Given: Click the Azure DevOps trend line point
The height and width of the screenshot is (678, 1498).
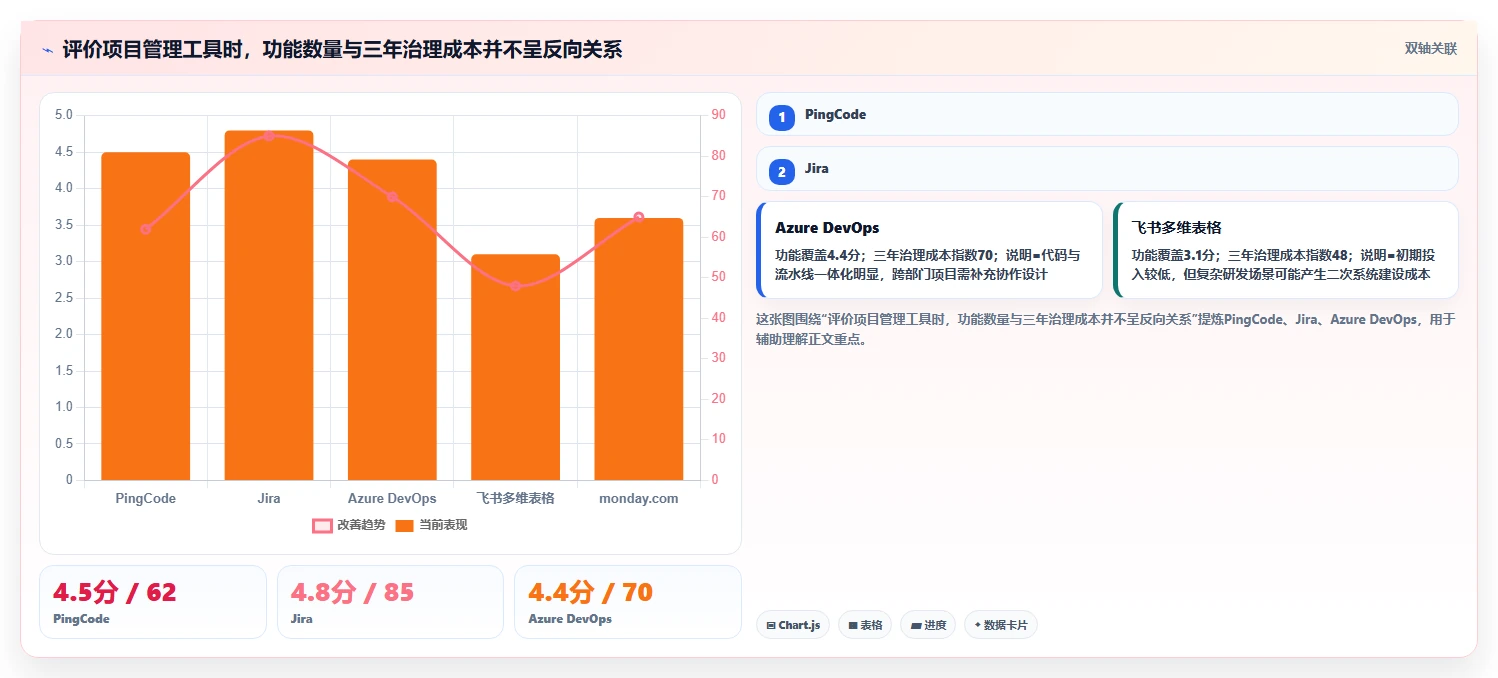Looking at the screenshot, I should point(392,197).
